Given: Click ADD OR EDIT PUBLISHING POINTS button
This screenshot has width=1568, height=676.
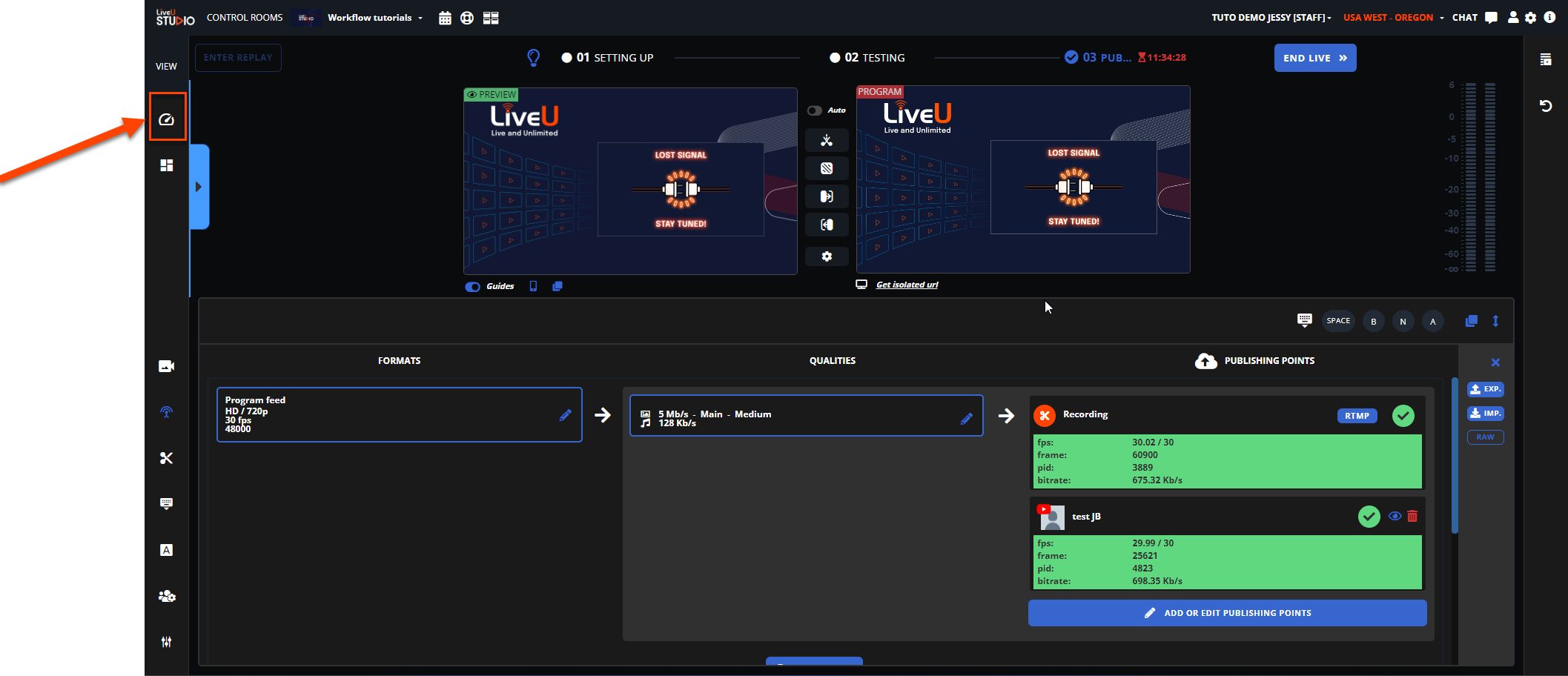Looking at the screenshot, I should 1228,613.
